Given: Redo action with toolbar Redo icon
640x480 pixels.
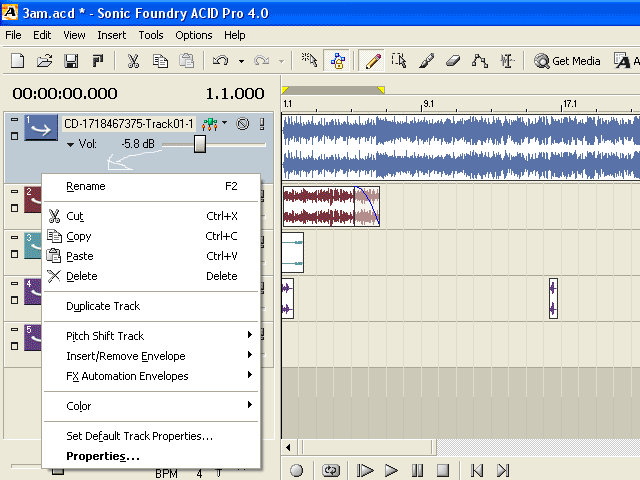Looking at the screenshot, I should pyautogui.click(x=262, y=61).
